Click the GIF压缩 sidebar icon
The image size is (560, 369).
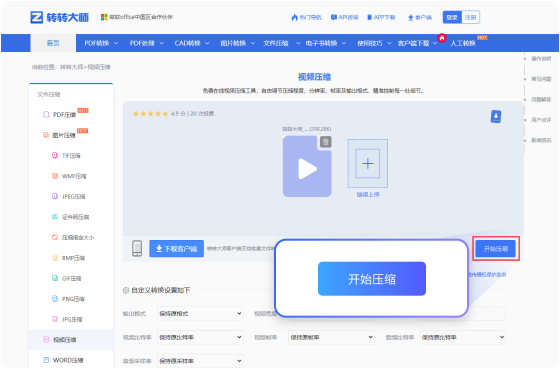(x=55, y=278)
